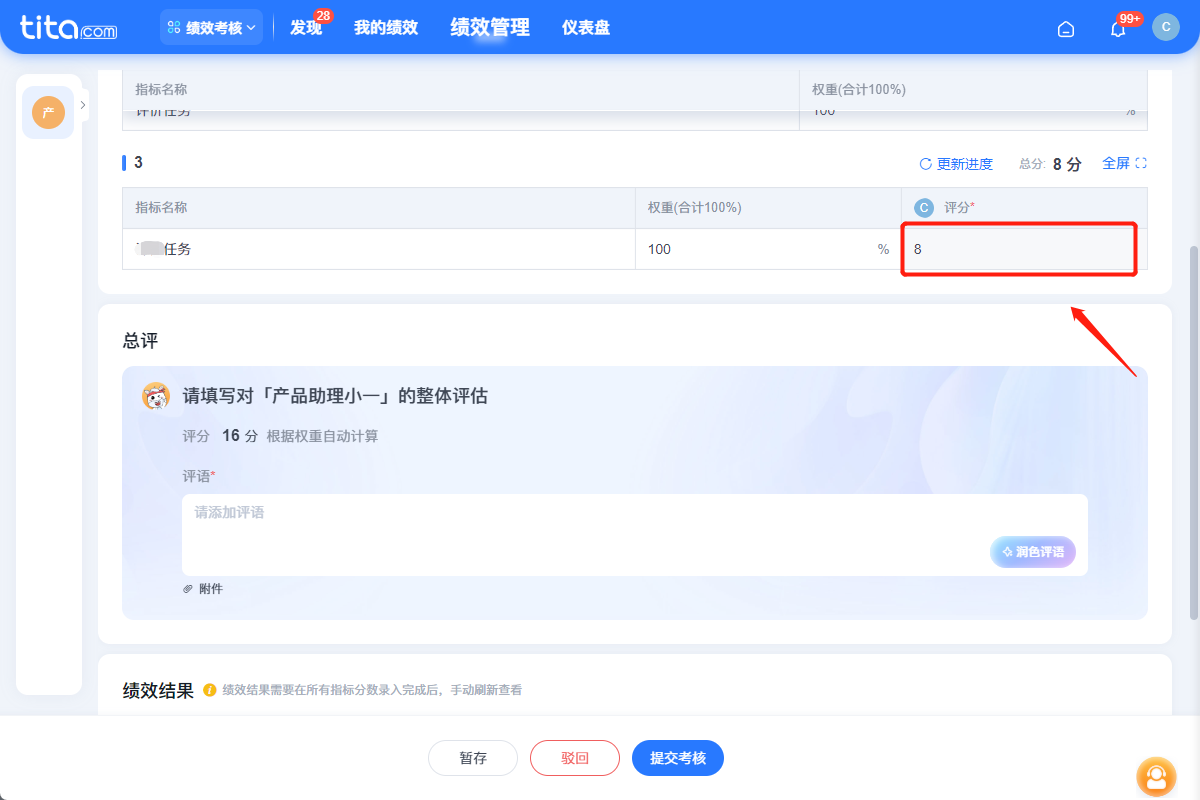The width and height of the screenshot is (1200, 800).
Task: Submit the review with 提交考核
Action: coord(678,758)
